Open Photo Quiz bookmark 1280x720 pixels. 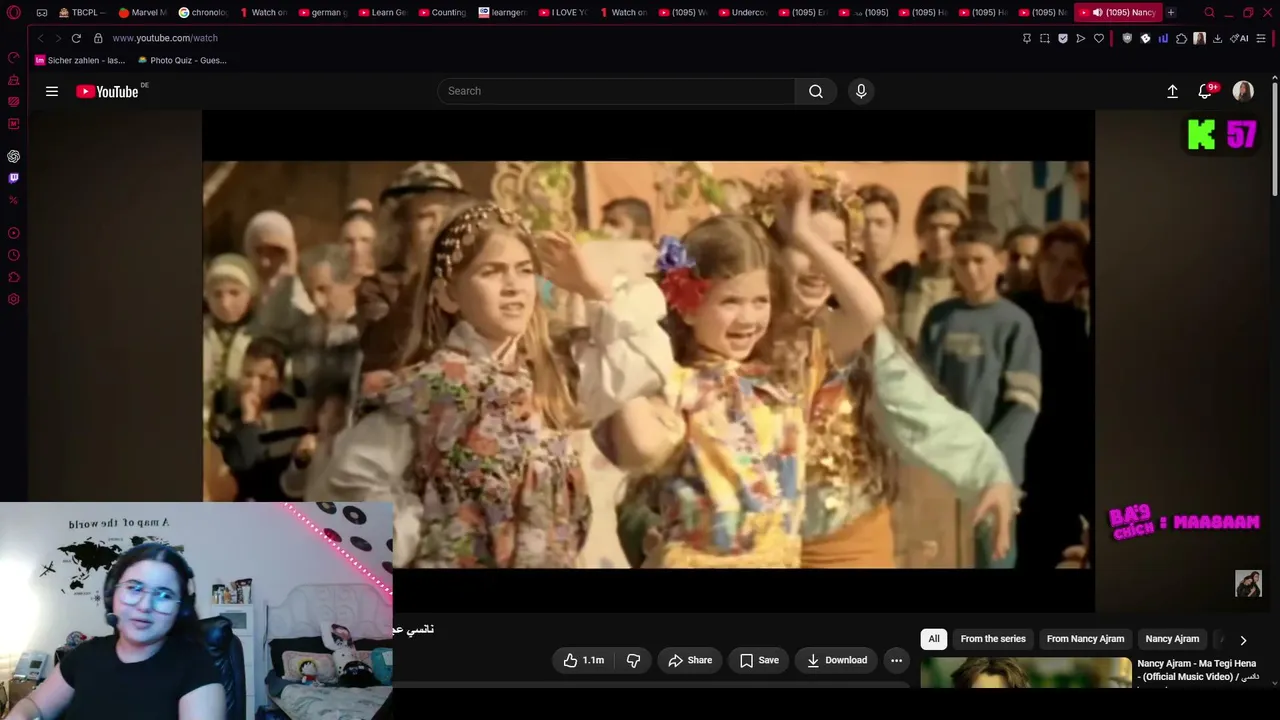(x=182, y=60)
